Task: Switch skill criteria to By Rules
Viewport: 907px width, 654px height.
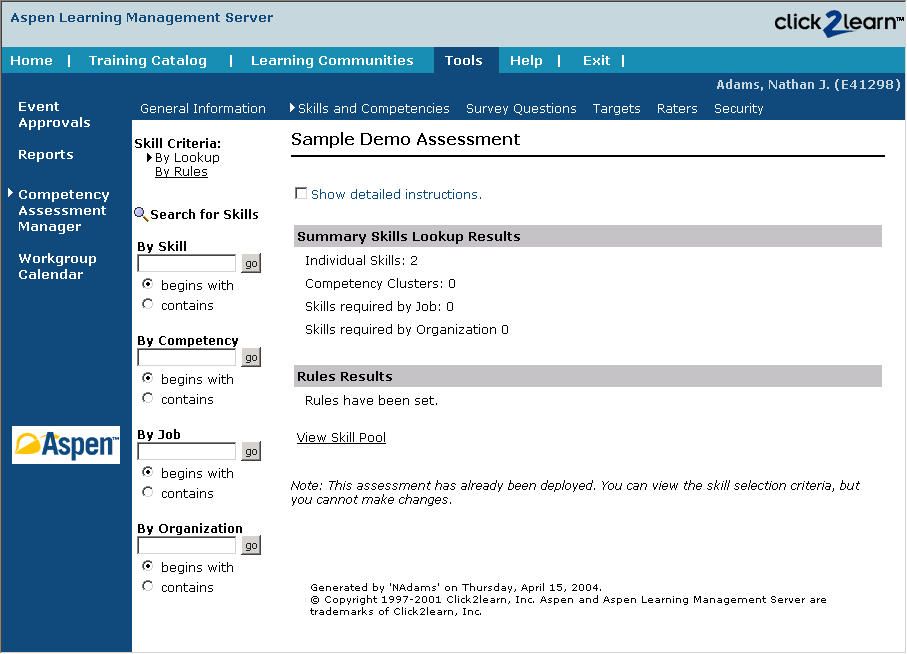Action: point(181,172)
